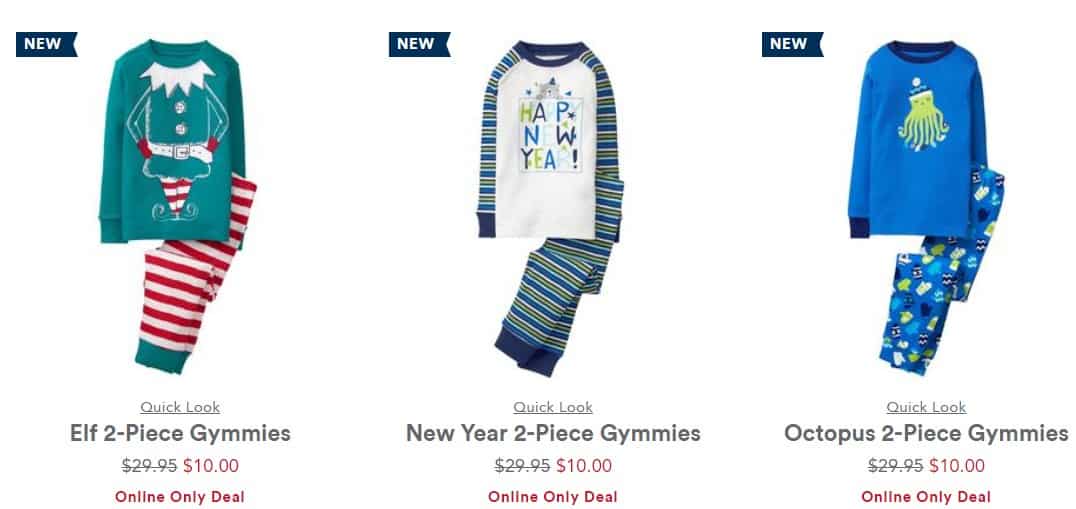Click the $10.00 sale price under Elf Gymmies

click(211, 466)
